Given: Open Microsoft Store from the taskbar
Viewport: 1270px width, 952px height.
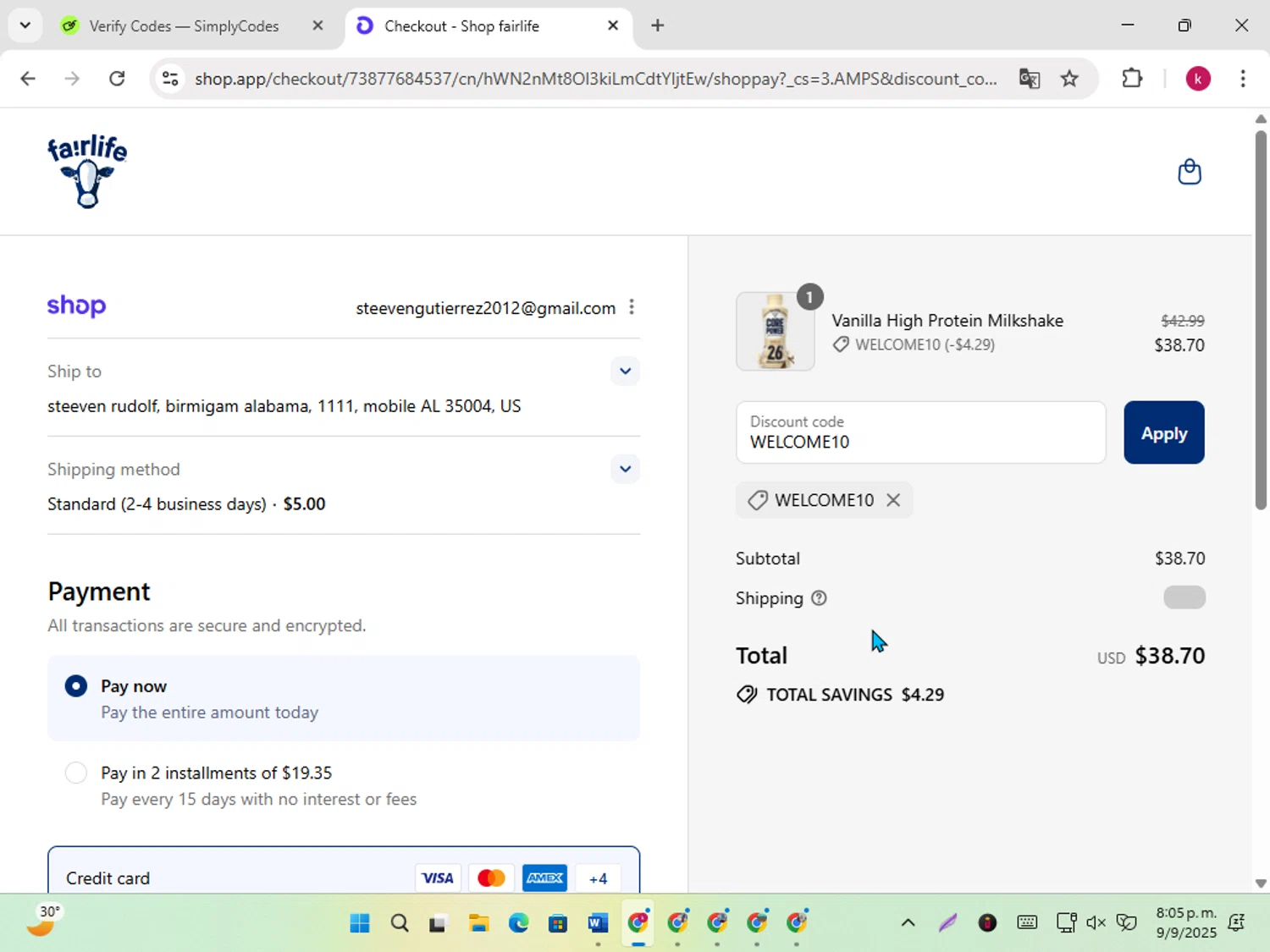Looking at the screenshot, I should (x=558, y=923).
